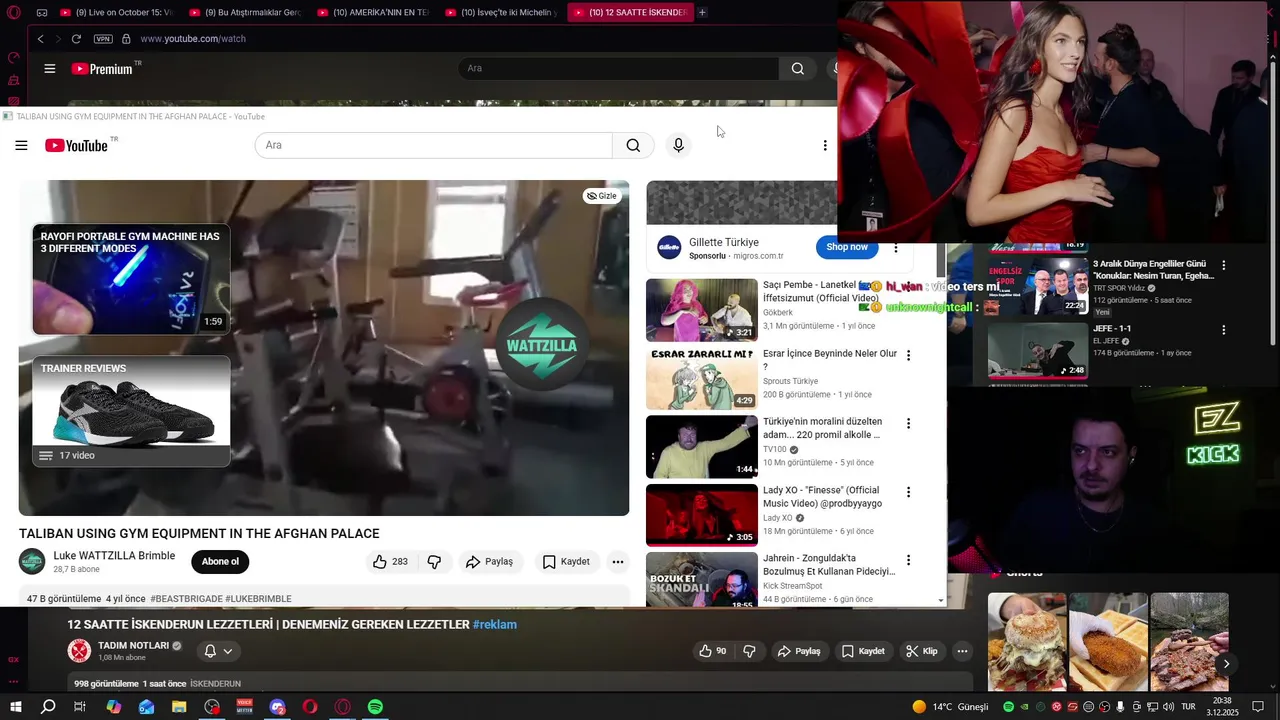The width and height of the screenshot is (1280, 720).
Task: Switch to '(10) İsveç'te iki Michelin' tab
Action: pos(501,12)
